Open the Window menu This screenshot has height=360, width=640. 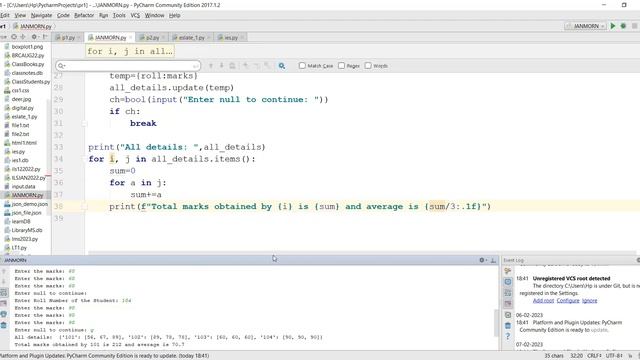(154, 16)
